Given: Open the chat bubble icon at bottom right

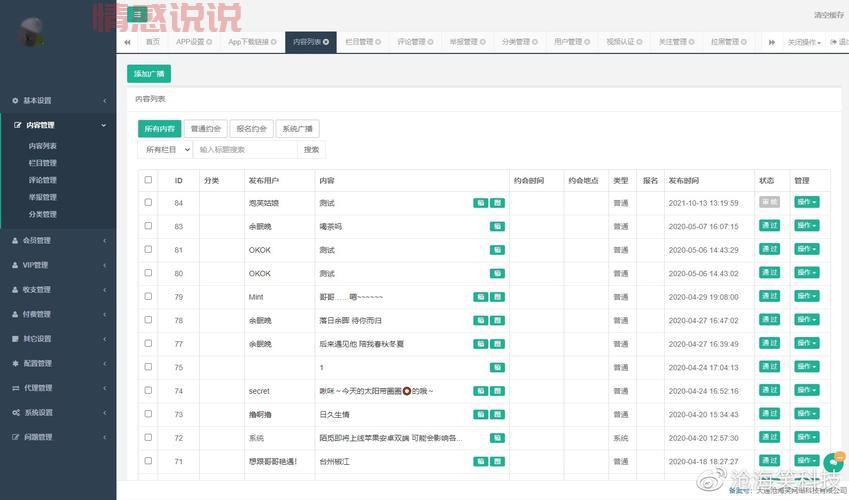Looking at the screenshot, I should (834, 462).
